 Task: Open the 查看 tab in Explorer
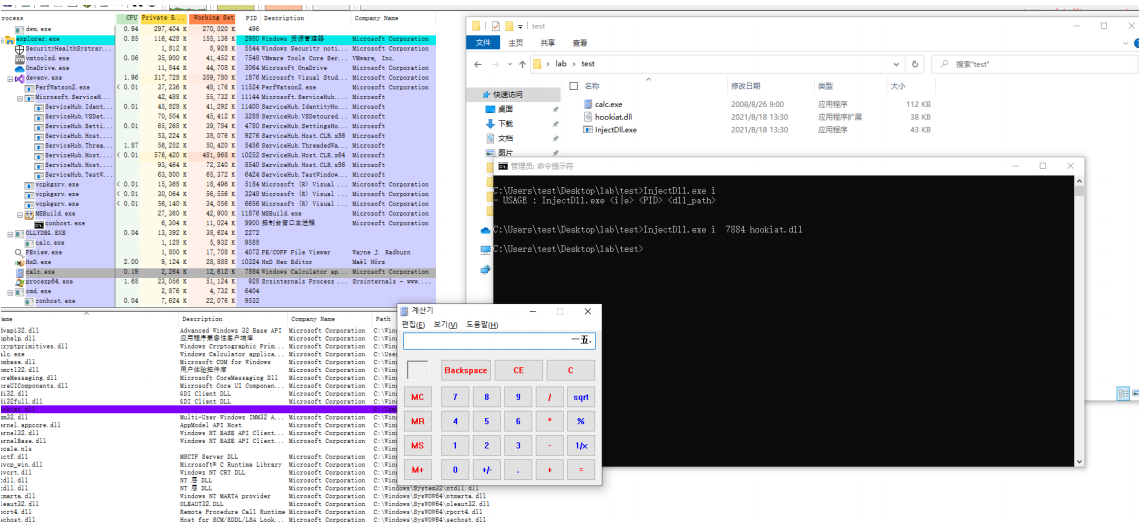tap(580, 43)
